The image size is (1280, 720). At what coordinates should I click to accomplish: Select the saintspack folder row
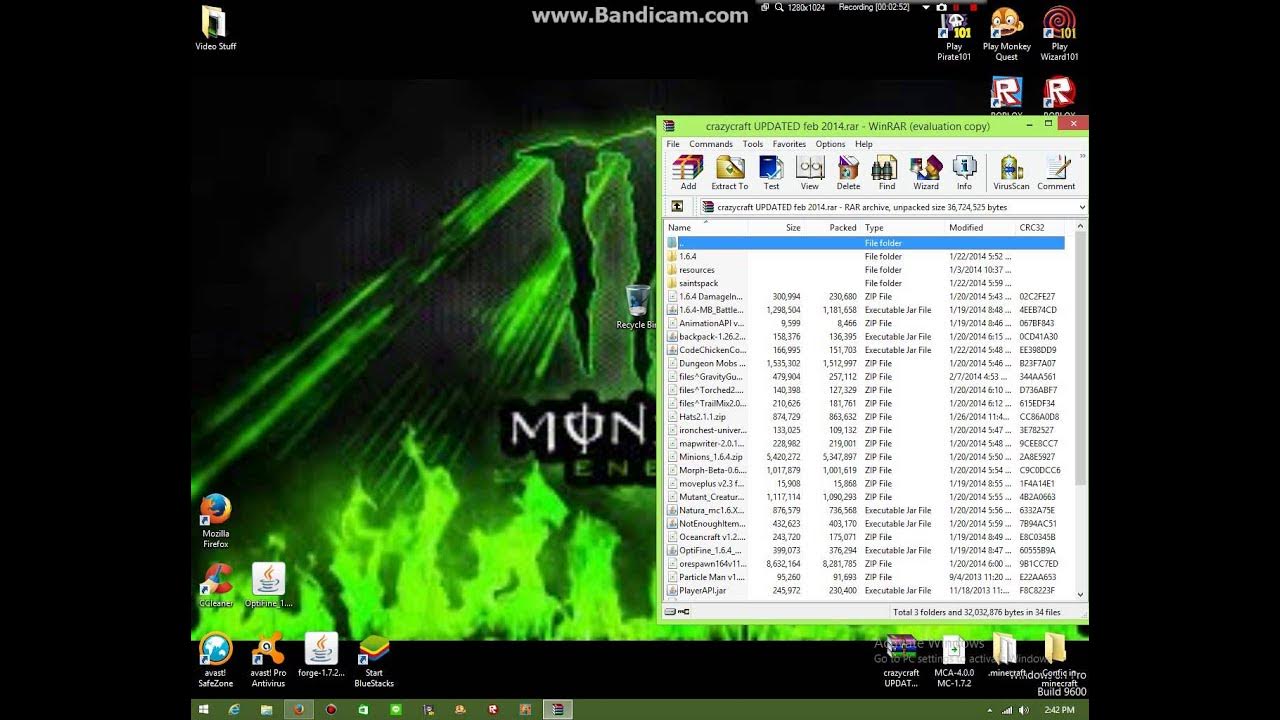pyautogui.click(x=865, y=283)
